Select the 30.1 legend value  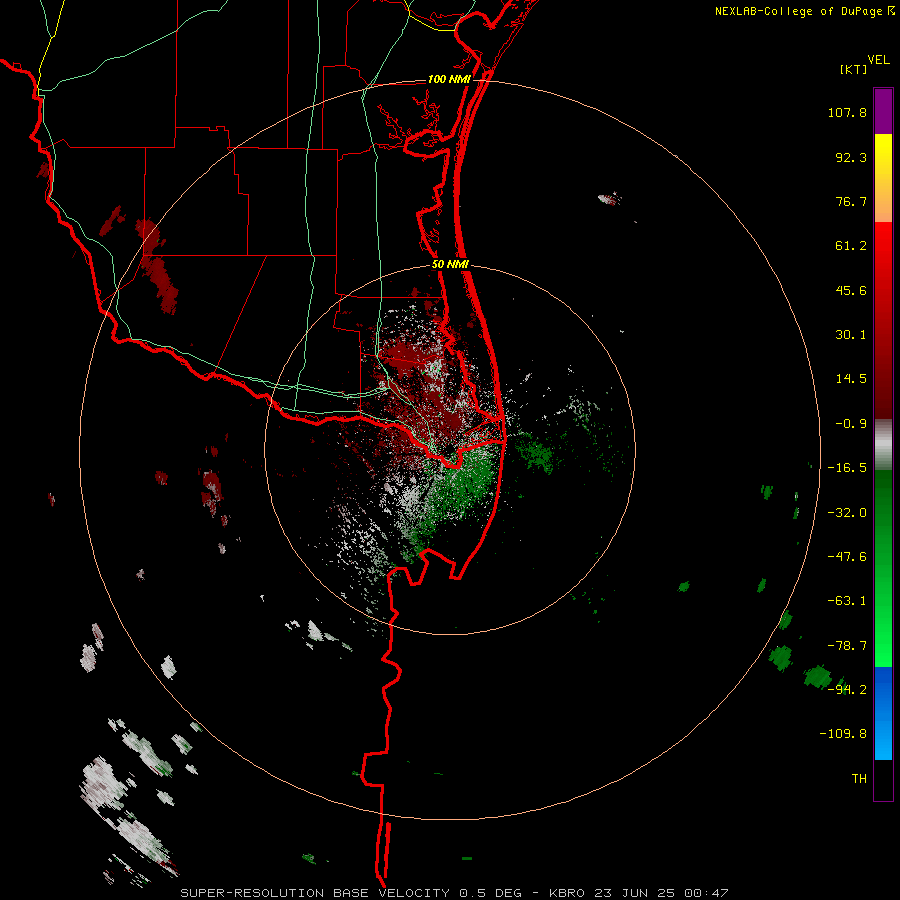pos(851,335)
